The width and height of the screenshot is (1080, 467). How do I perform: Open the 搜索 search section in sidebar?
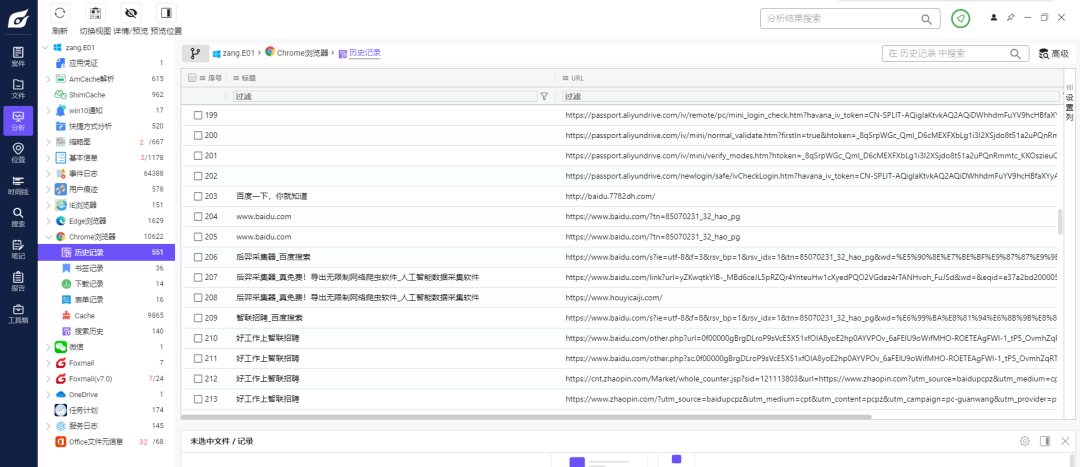[19, 217]
